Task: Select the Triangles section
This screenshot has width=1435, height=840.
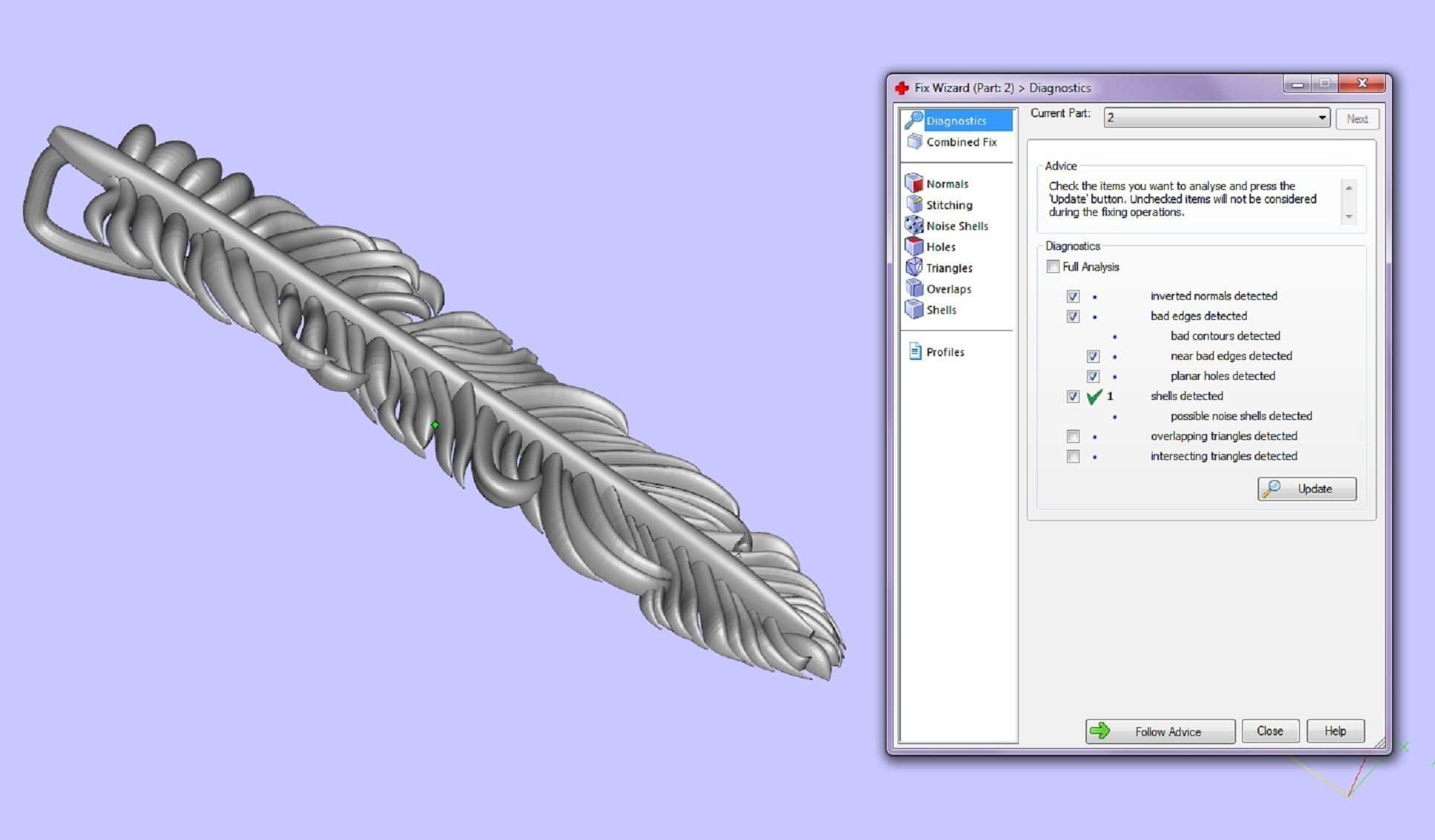Action: click(949, 268)
